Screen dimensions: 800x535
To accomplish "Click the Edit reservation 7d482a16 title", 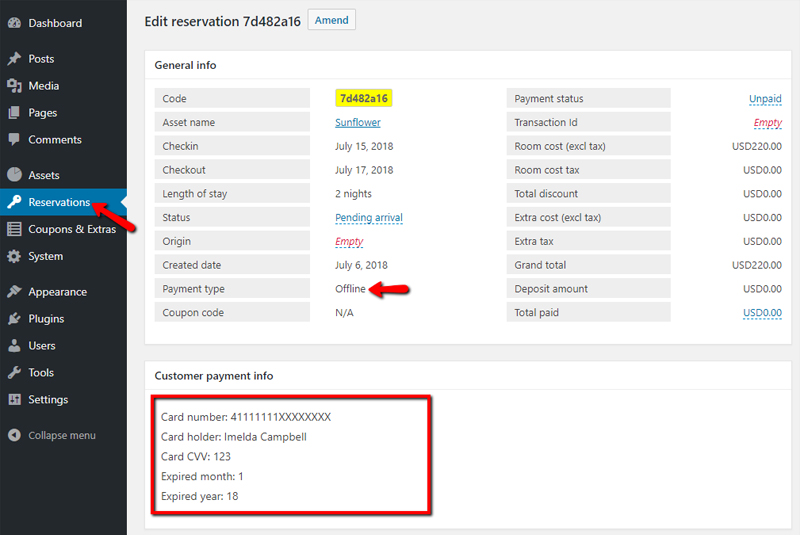I will 222,21.
